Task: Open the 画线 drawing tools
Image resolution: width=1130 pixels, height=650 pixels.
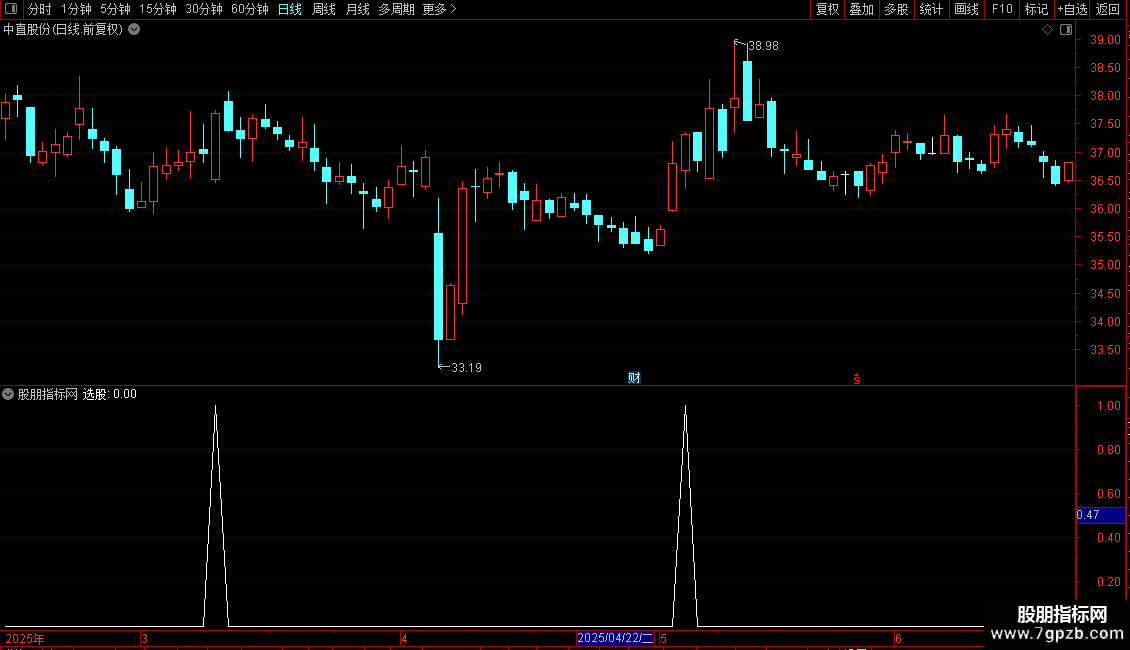Action: [x=966, y=9]
